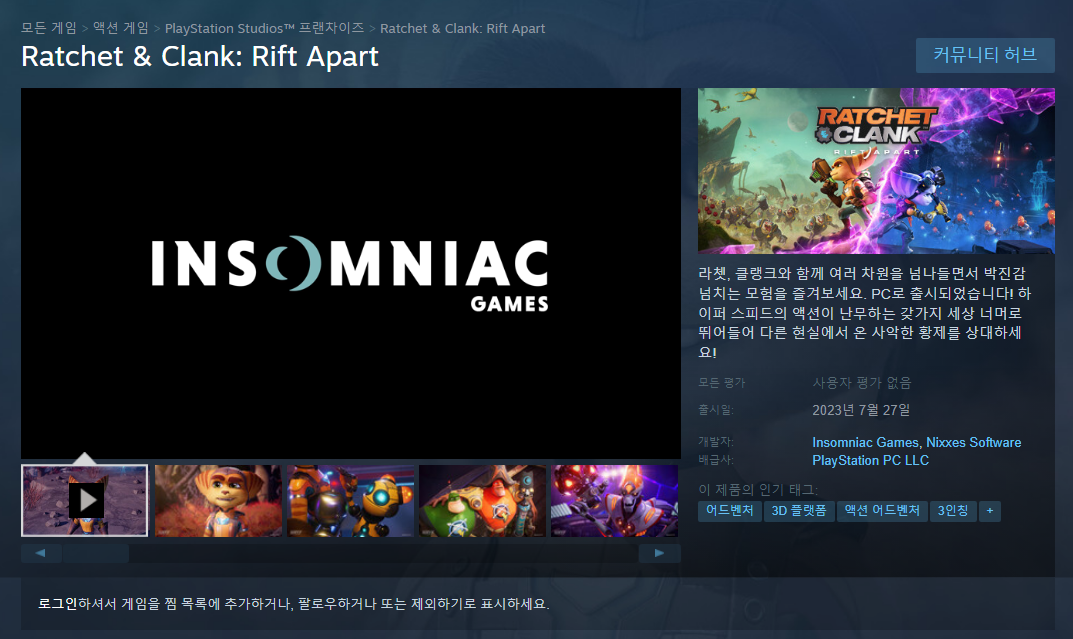Expand more tags with the plus button
Image resolution: width=1073 pixels, height=639 pixels.
click(x=990, y=511)
